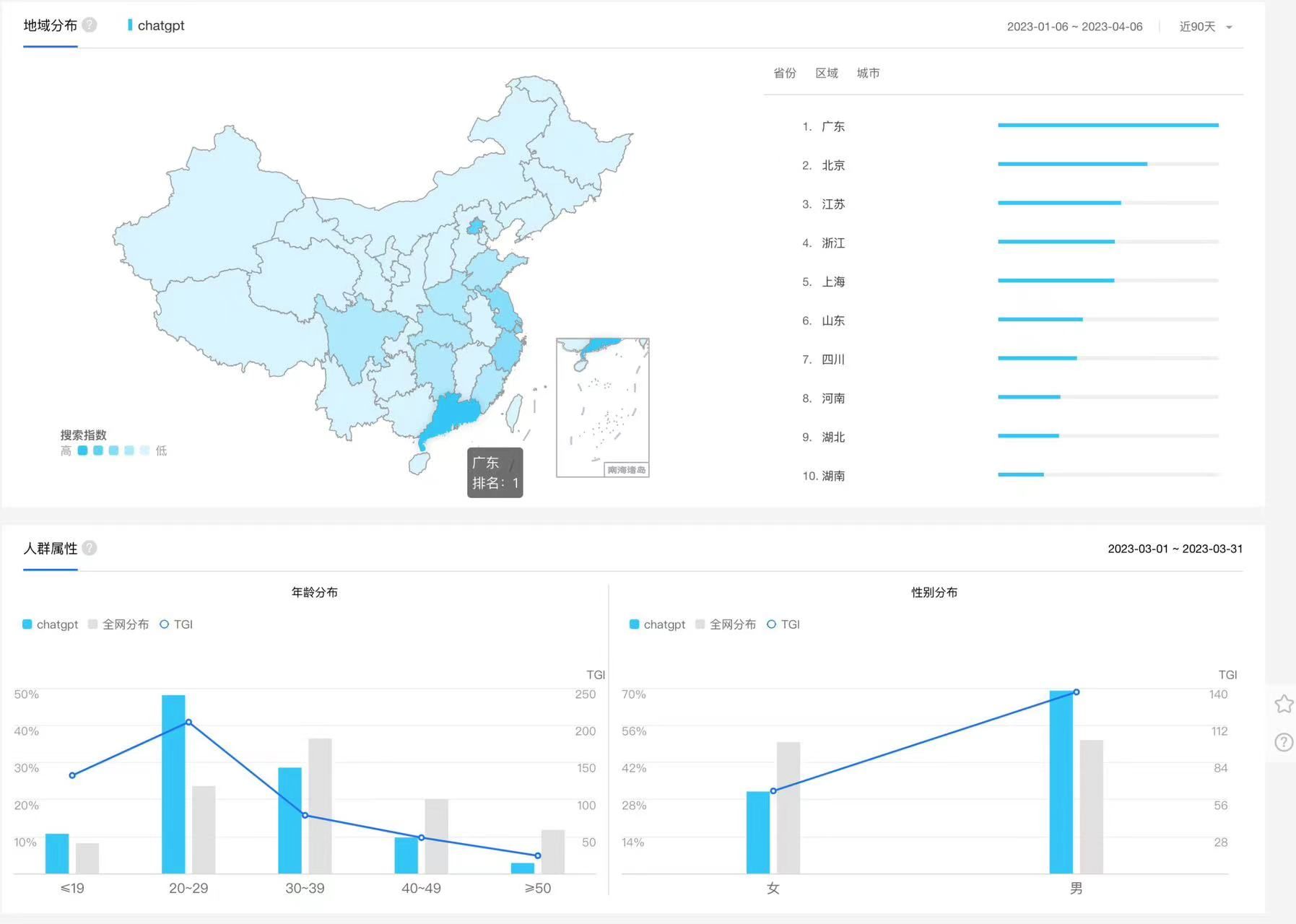Click the 南海诸岛 inset map

tap(602, 408)
